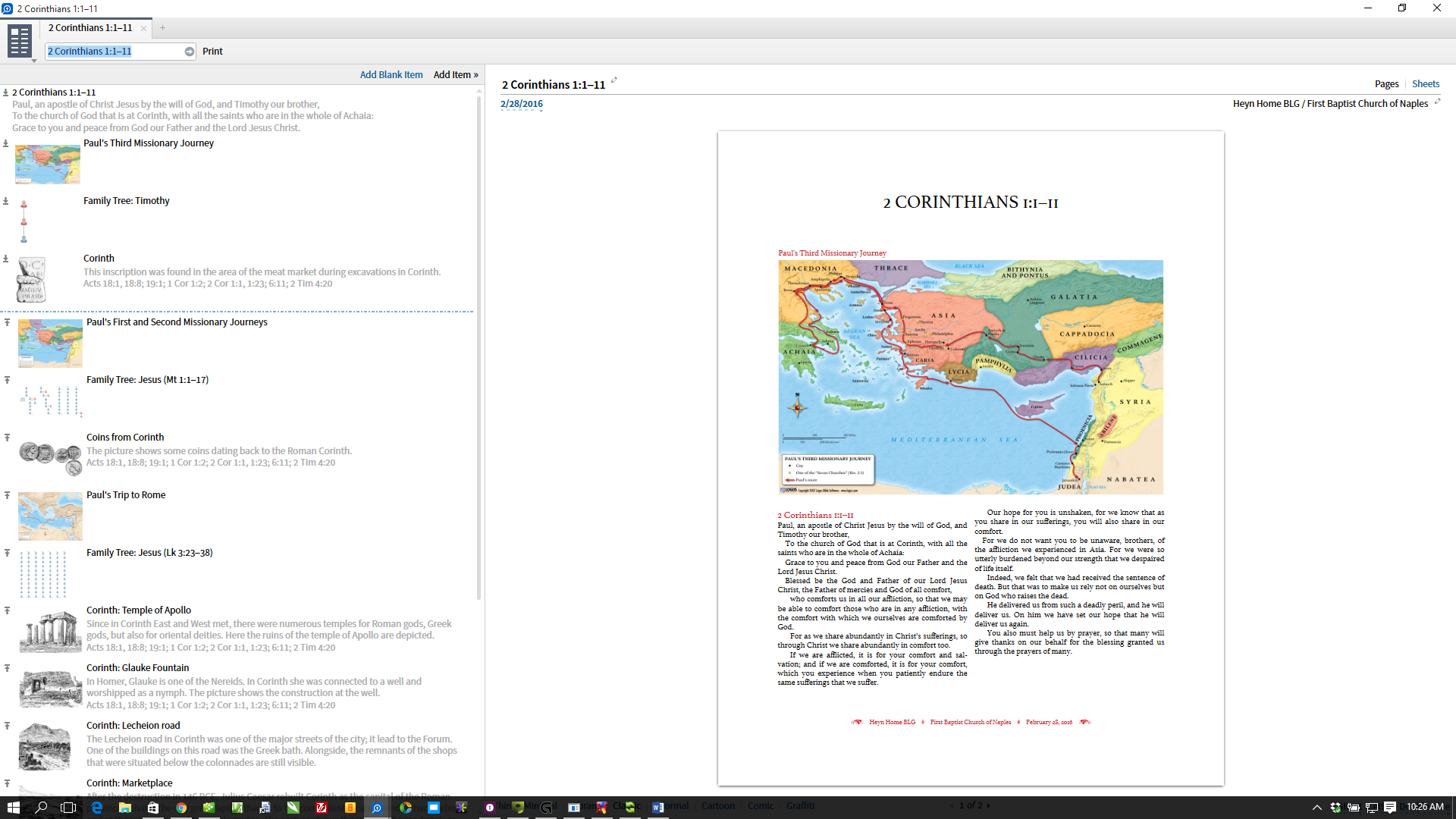Remove the Family Tree: Timothy item
The image size is (1456, 819).
tap(5, 201)
